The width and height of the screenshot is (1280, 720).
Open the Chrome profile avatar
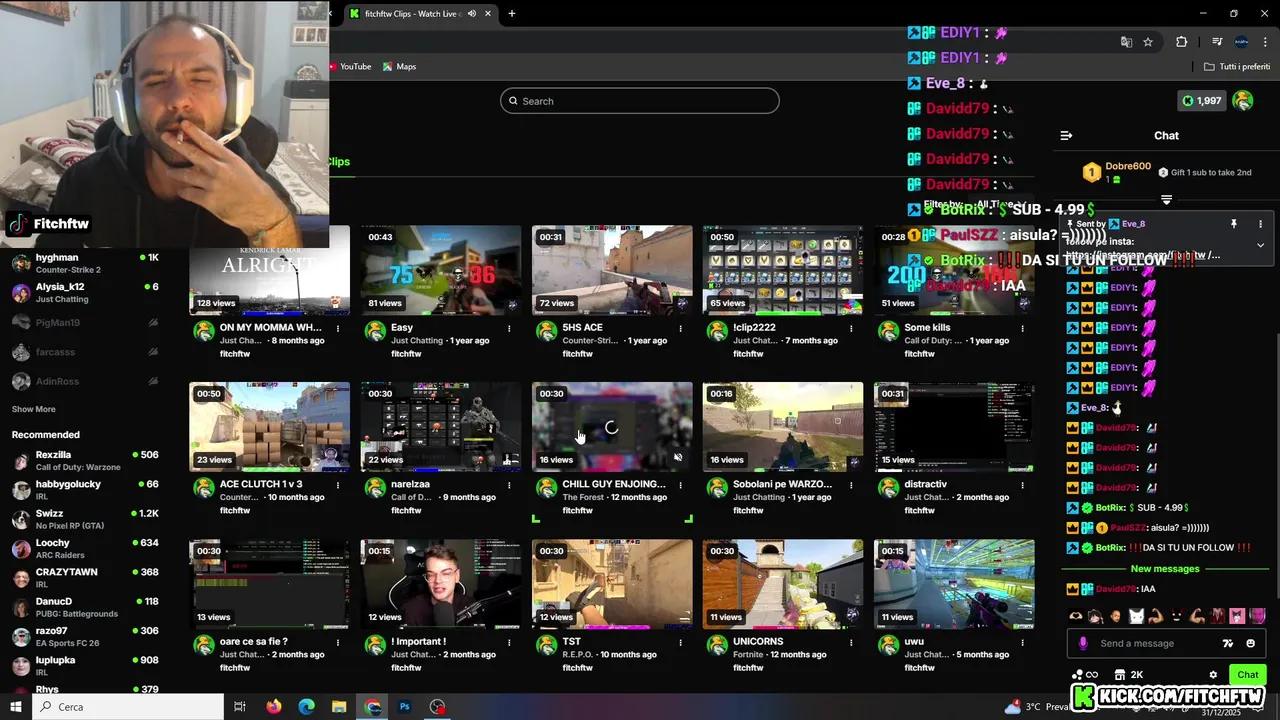[1241, 42]
